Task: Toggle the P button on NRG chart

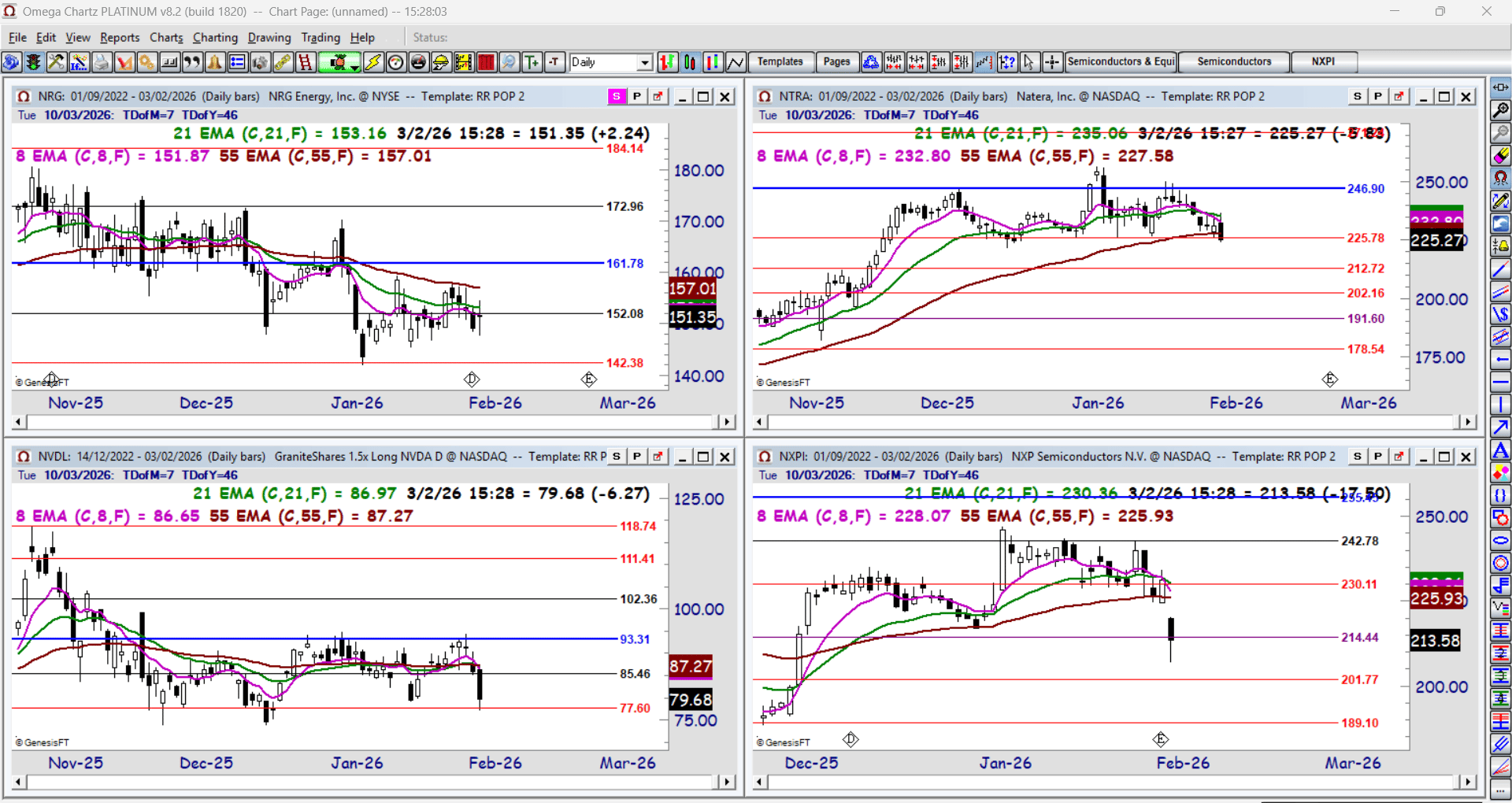Action: (x=637, y=97)
